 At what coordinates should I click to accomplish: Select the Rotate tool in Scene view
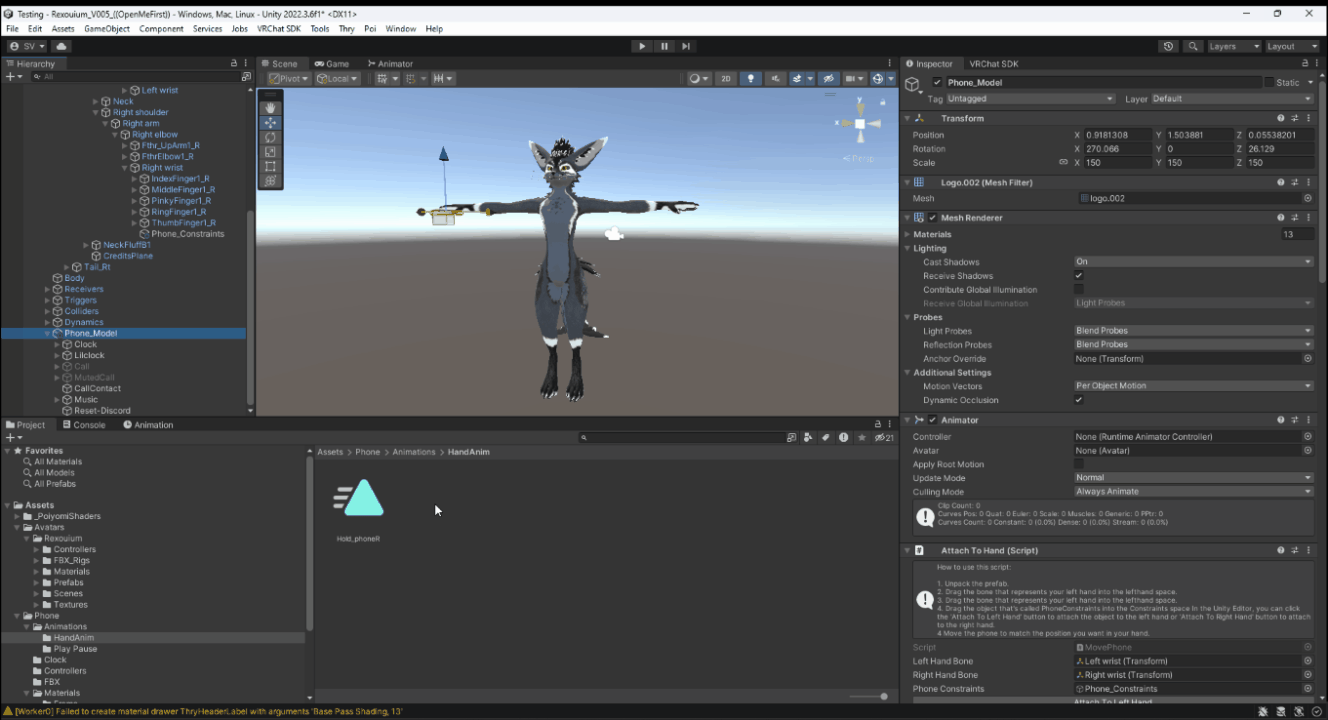270,137
